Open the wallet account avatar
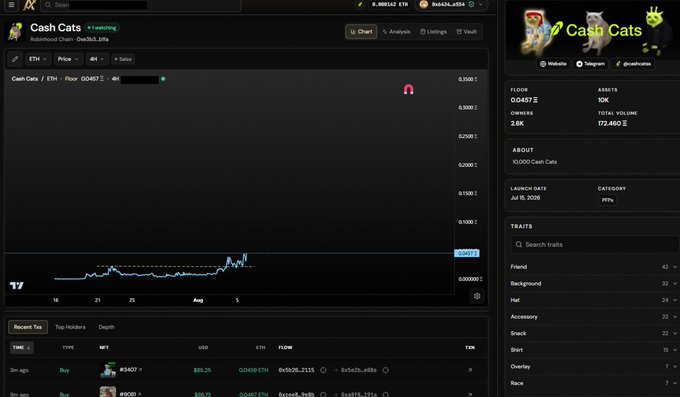Image resolution: width=680 pixels, height=397 pixels. pyautogui.click(x=424, y=4)
